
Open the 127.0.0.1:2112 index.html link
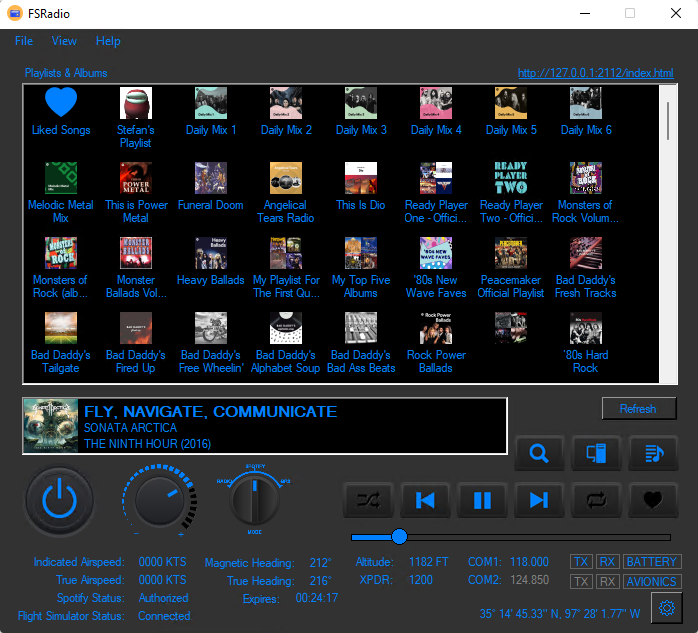[x=595, y=73]
